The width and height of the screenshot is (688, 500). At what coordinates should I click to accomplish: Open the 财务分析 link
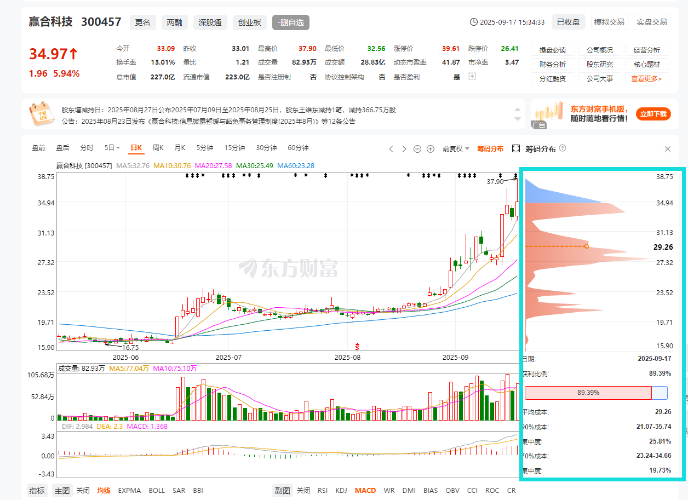[552, 64]
